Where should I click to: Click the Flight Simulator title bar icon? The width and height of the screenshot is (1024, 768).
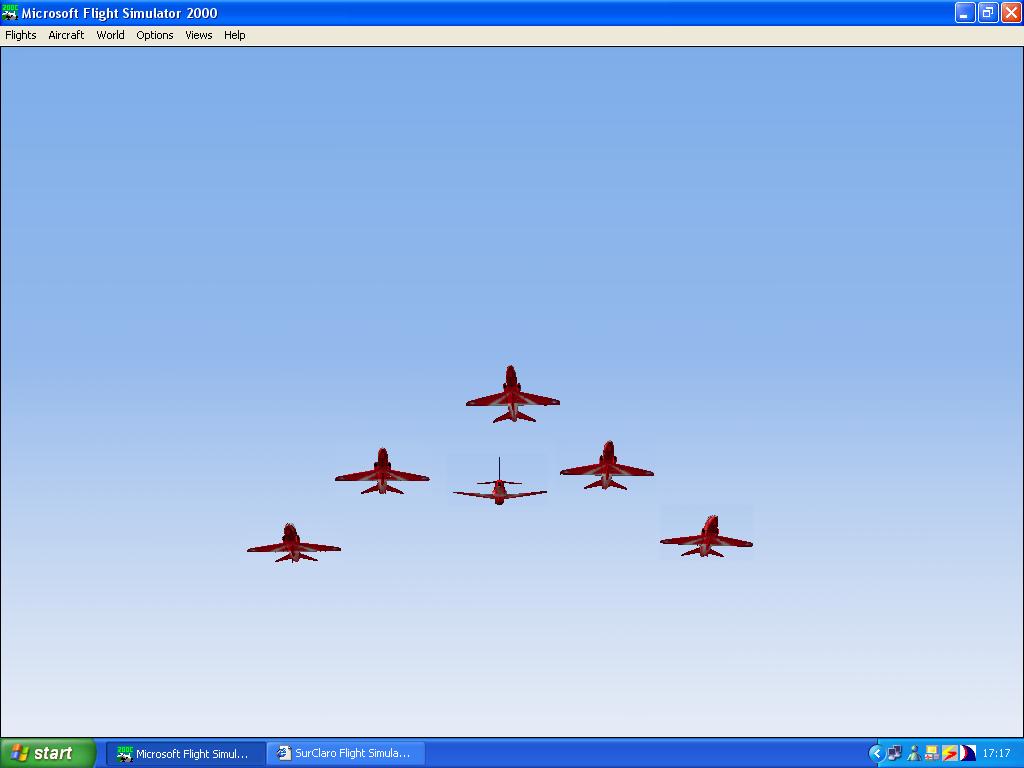coord(10,12)
